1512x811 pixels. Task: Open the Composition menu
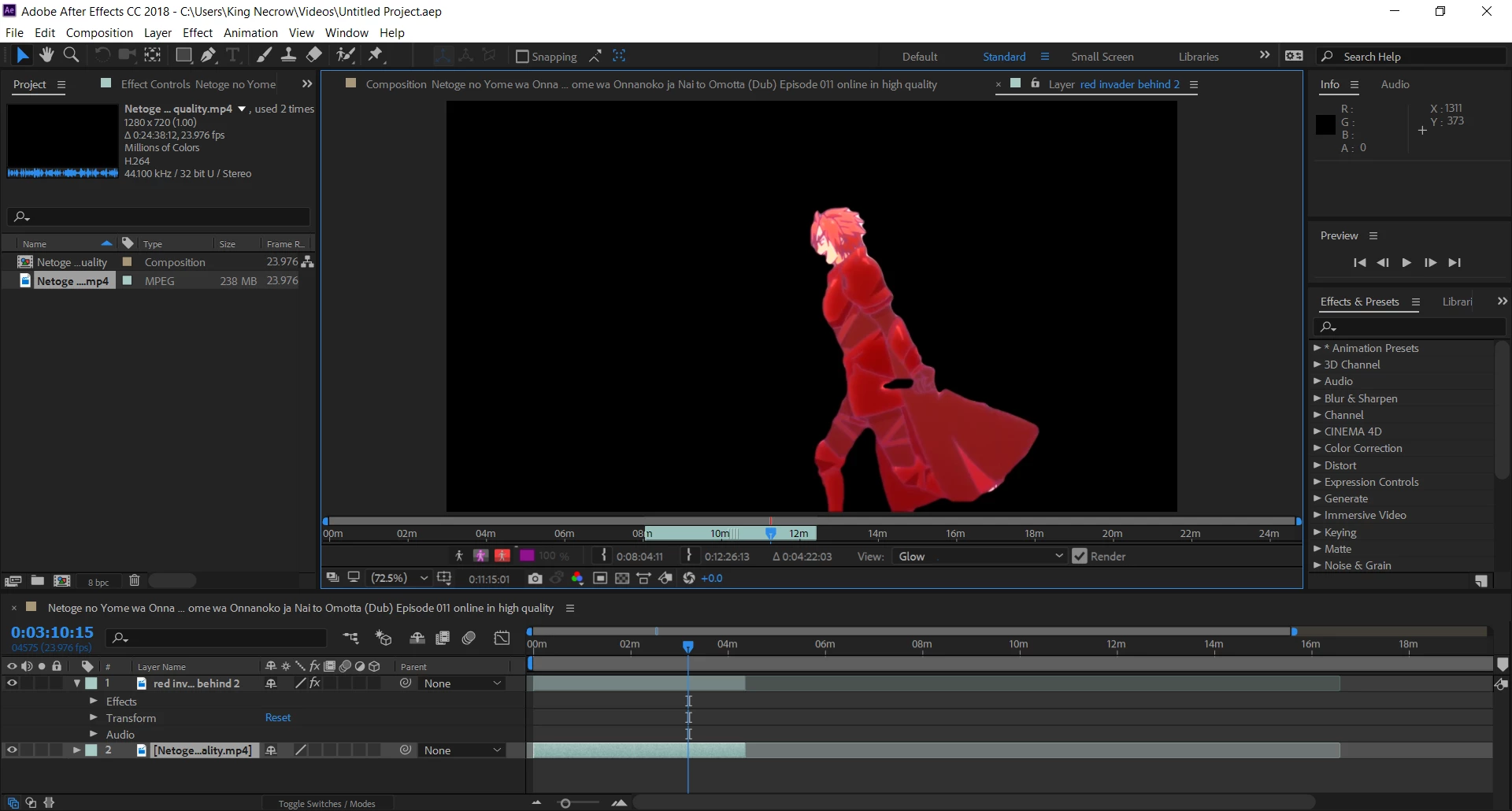[99, 32]
